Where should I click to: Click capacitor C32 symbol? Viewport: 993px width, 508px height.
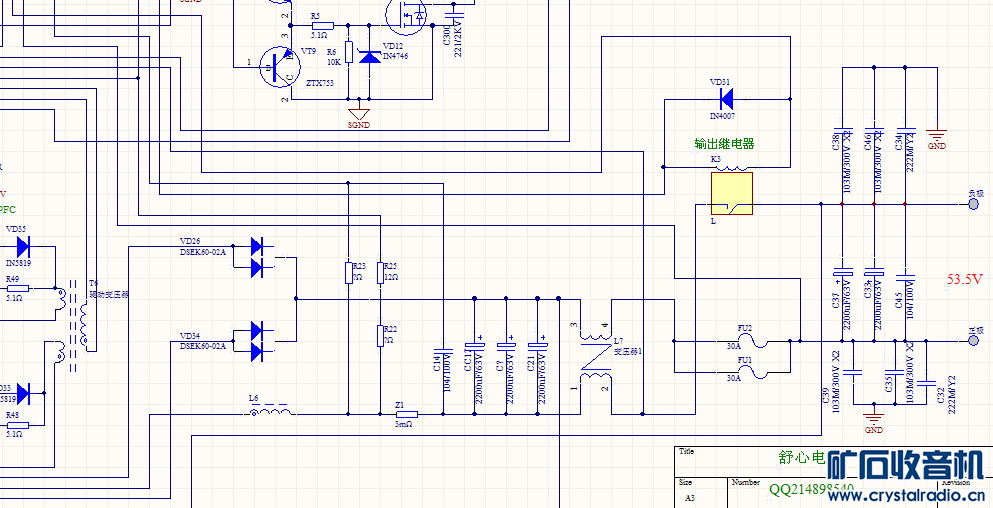(926, 383)
